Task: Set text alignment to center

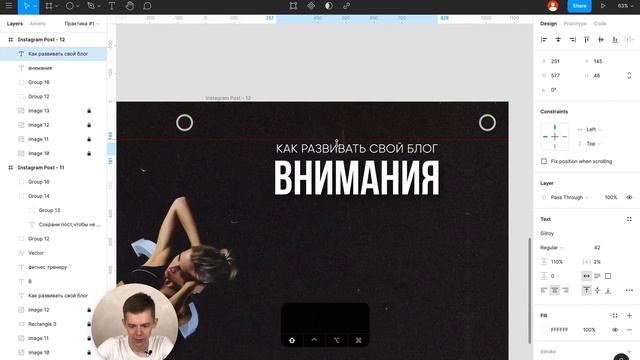Action: click(x=555, y=290)
